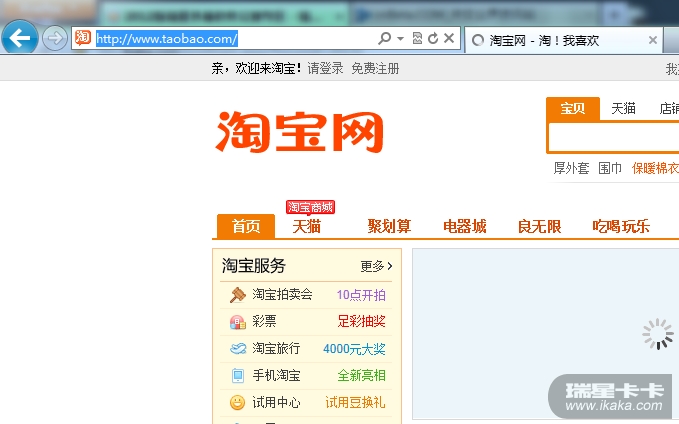Click the Taobao search input box
The width and height of the screenshot is (679, 424).
tap(614, 137)
